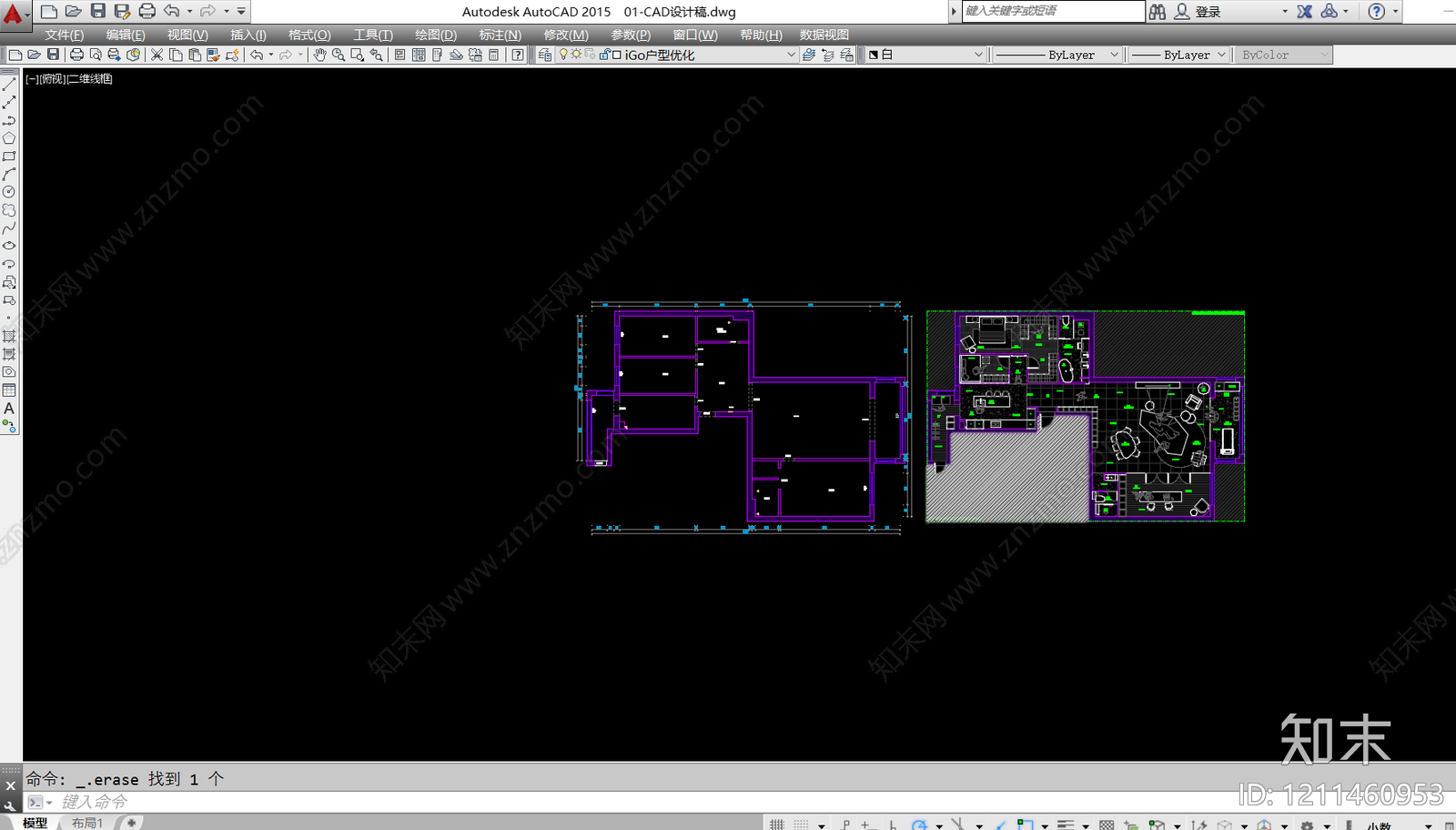Expand the iGo户型优化 layer dropdown

[791, 55]
